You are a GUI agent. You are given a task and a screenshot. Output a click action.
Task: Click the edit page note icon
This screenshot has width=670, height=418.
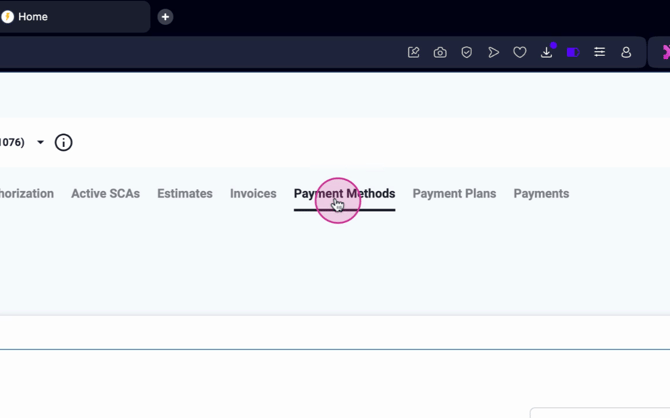(413, 52)
